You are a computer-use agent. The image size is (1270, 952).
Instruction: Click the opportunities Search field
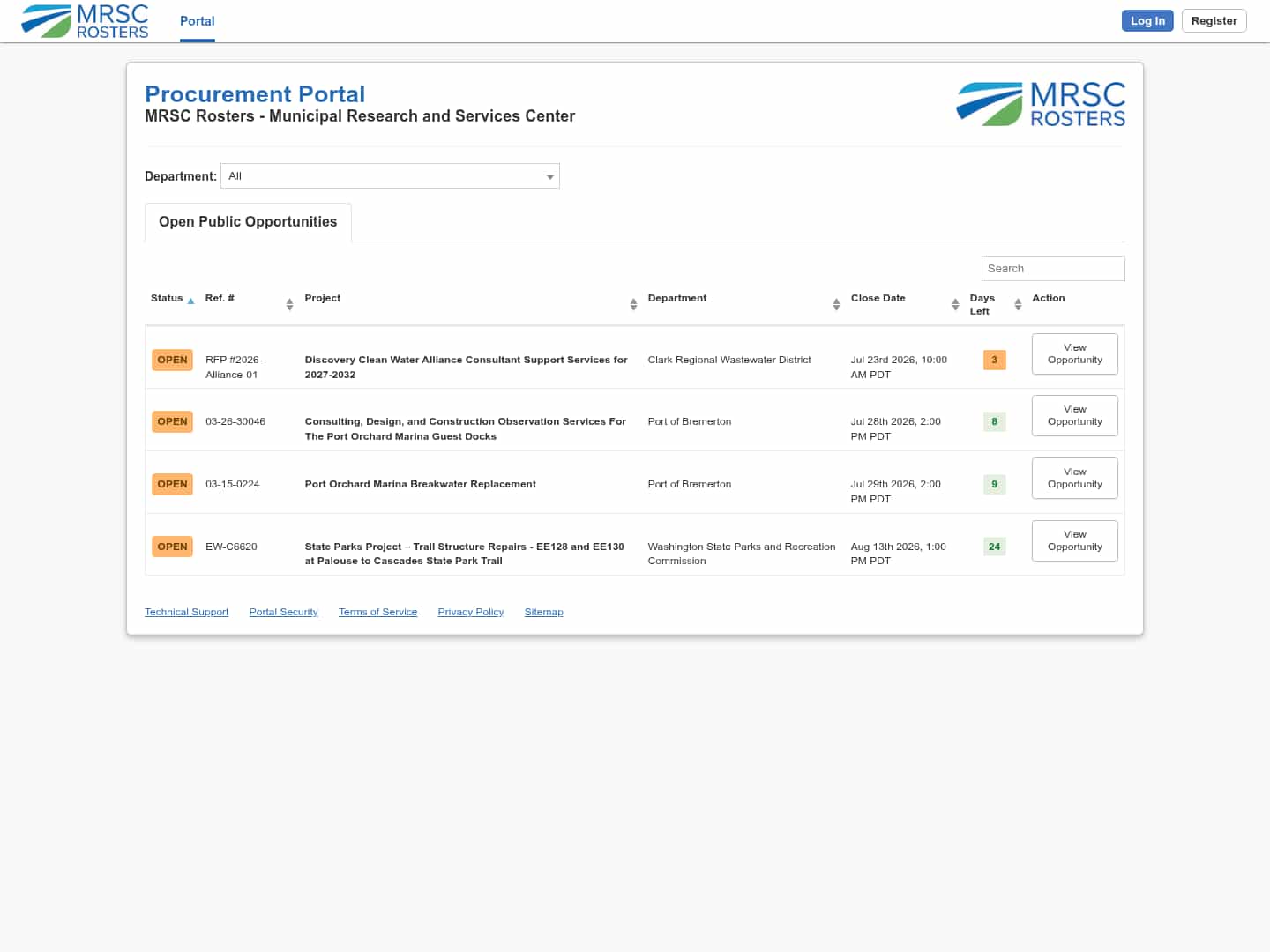coord(1053,268)
